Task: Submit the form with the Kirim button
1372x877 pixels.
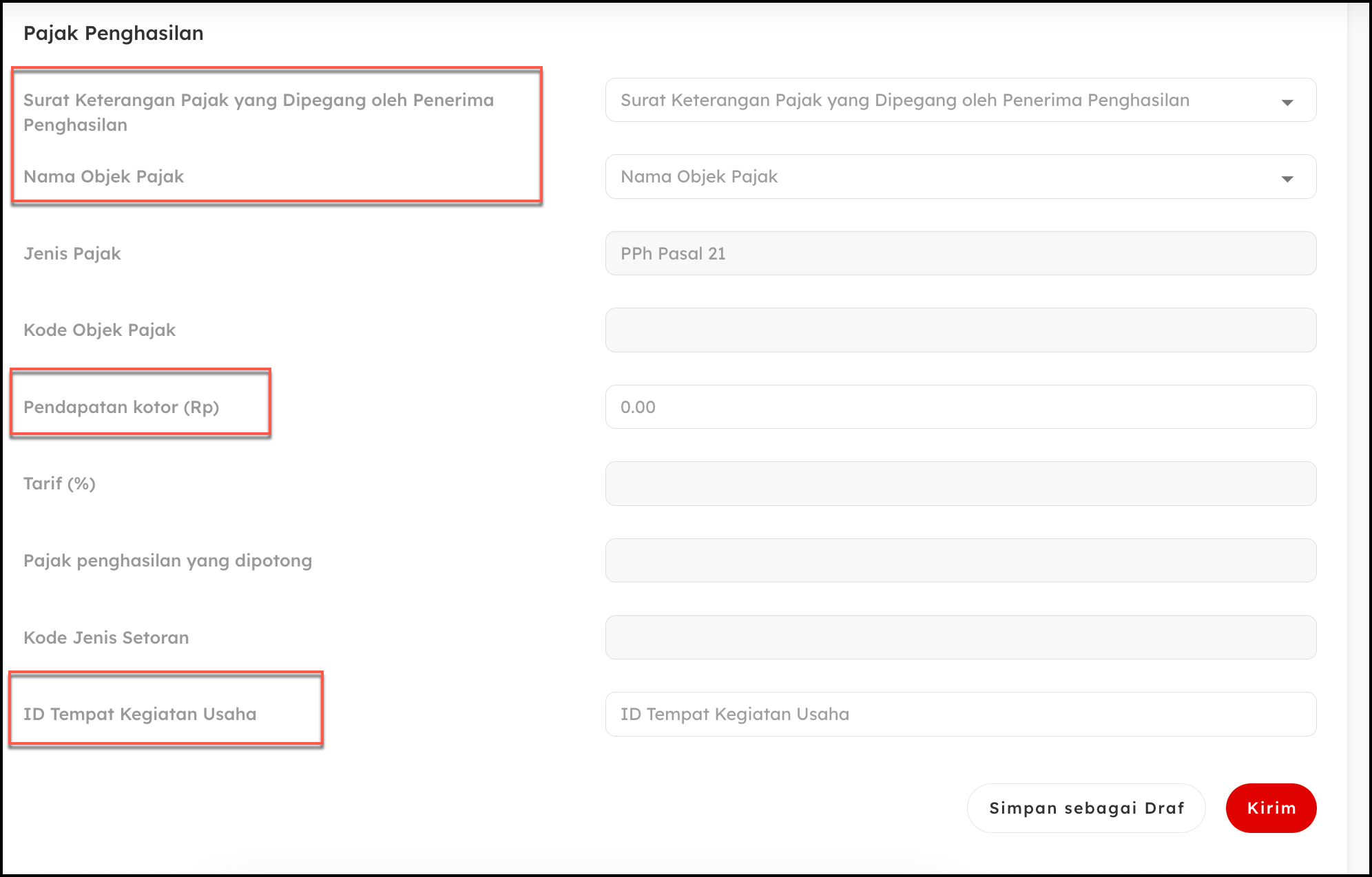Action: coord(1271,808)
